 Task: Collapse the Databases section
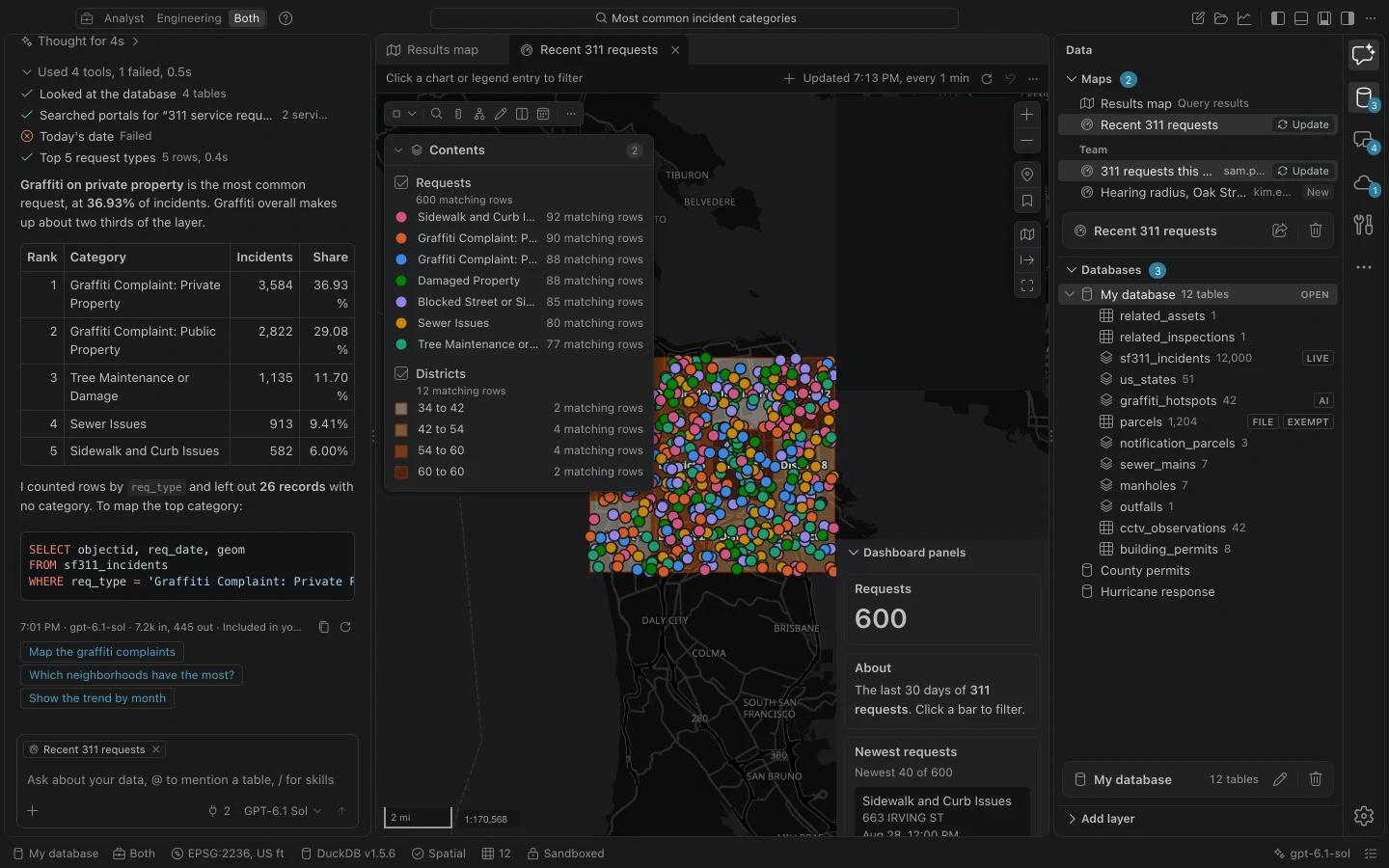1072,270
